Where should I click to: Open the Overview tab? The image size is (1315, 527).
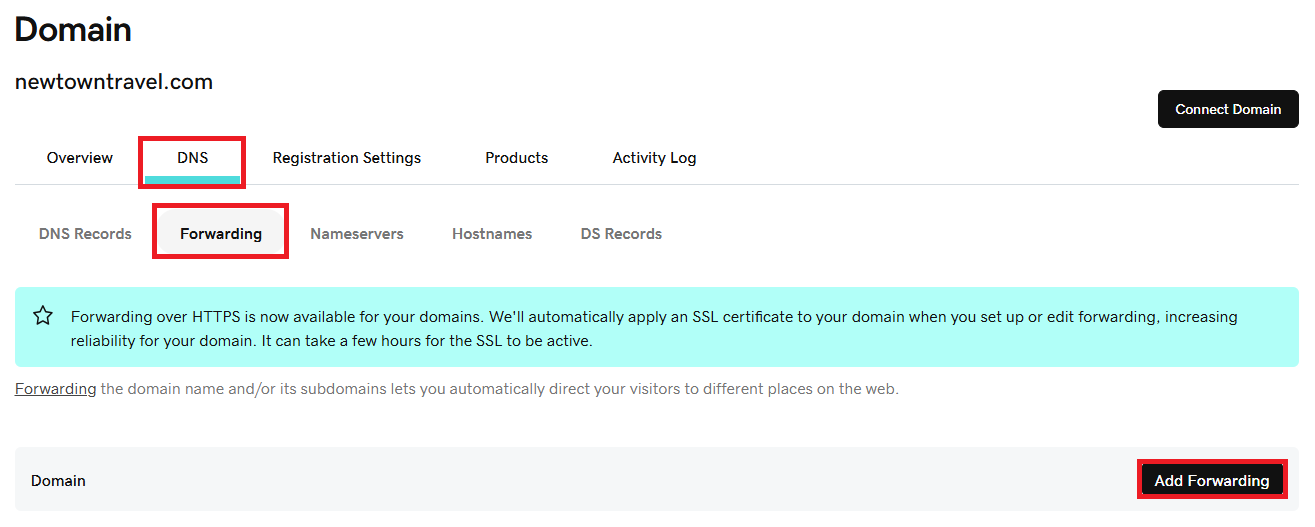point(80,158)
